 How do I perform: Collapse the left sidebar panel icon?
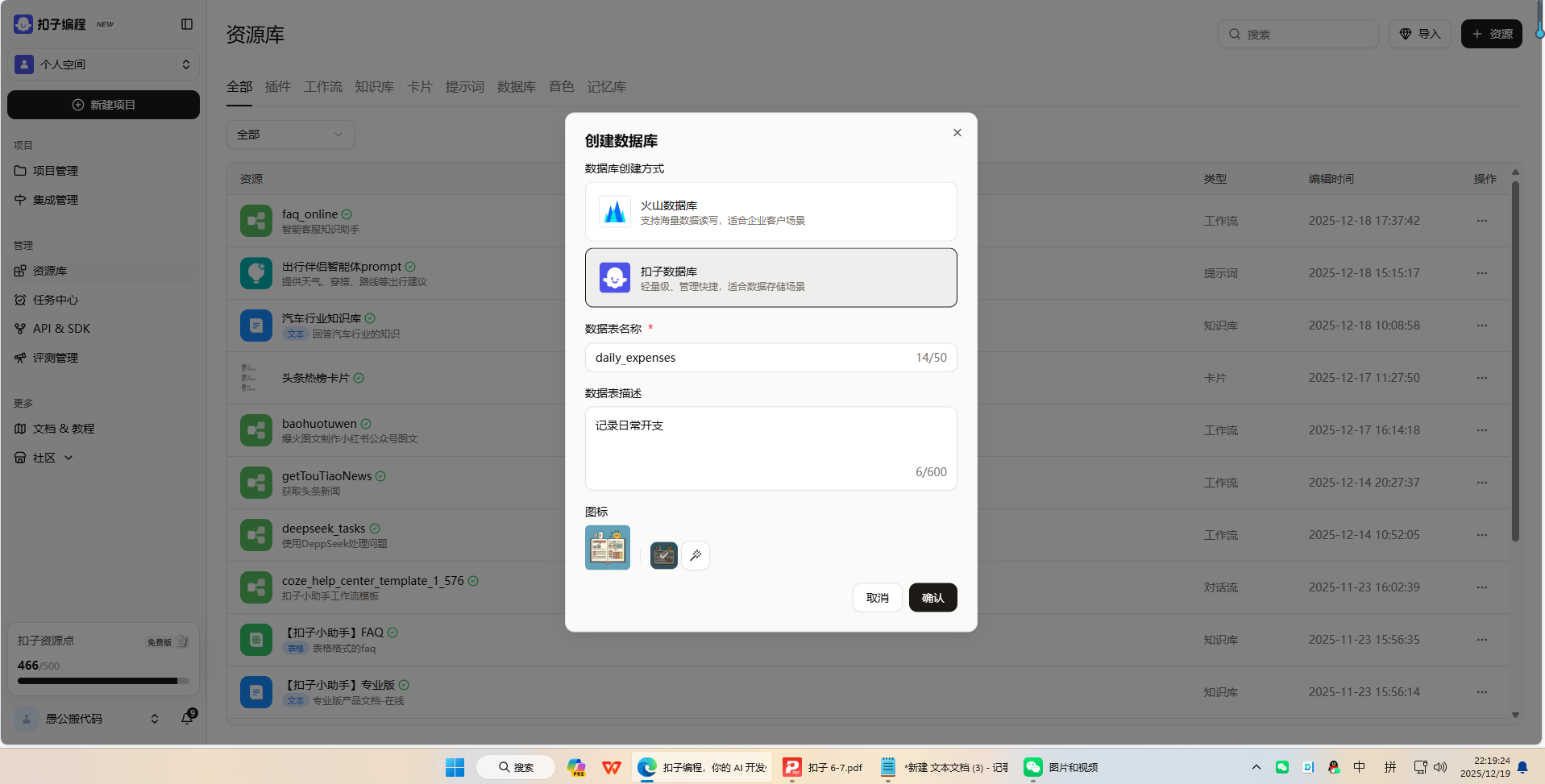(187, 24)
